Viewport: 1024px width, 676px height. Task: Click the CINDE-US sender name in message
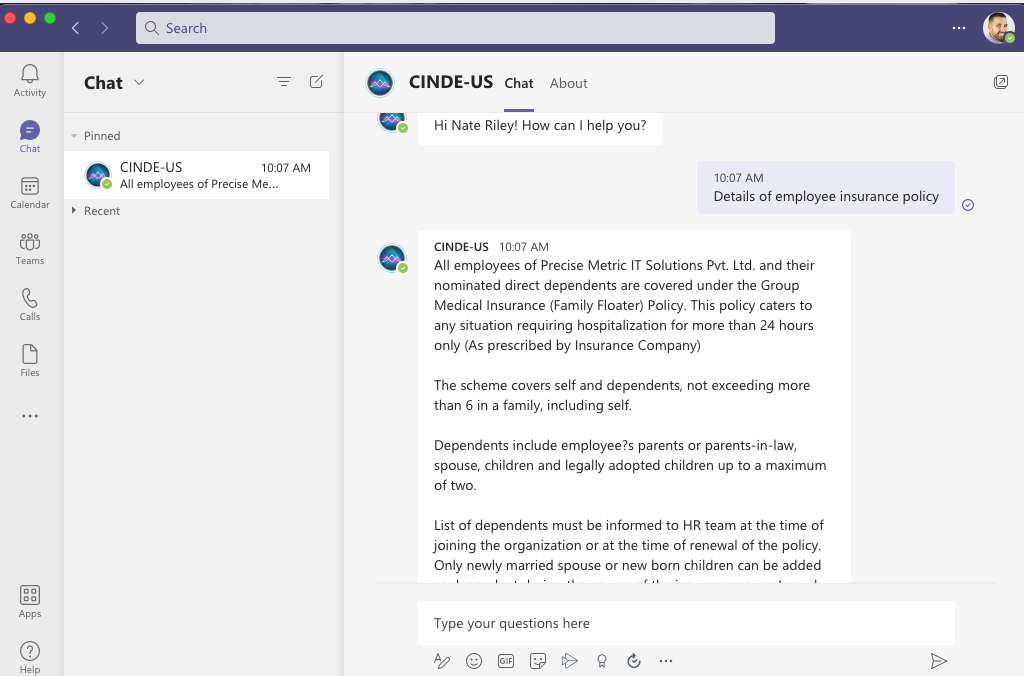coord(461,247)
